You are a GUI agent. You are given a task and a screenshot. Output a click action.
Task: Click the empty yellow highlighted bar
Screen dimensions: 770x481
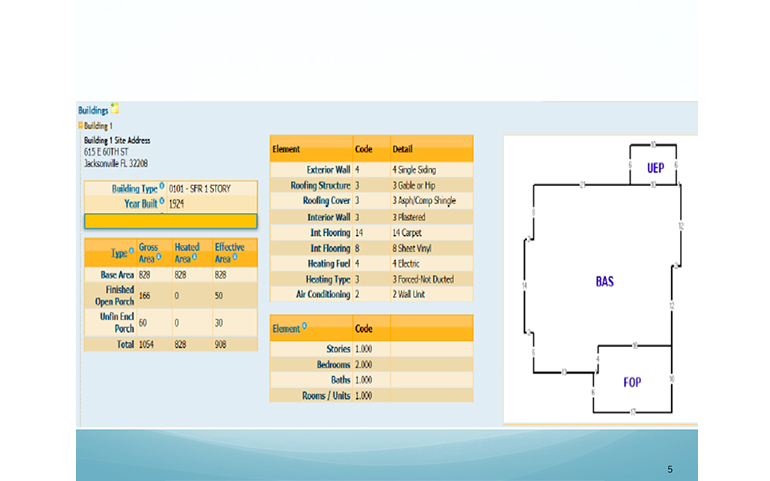pyautogui.click(x=170, y=221)
